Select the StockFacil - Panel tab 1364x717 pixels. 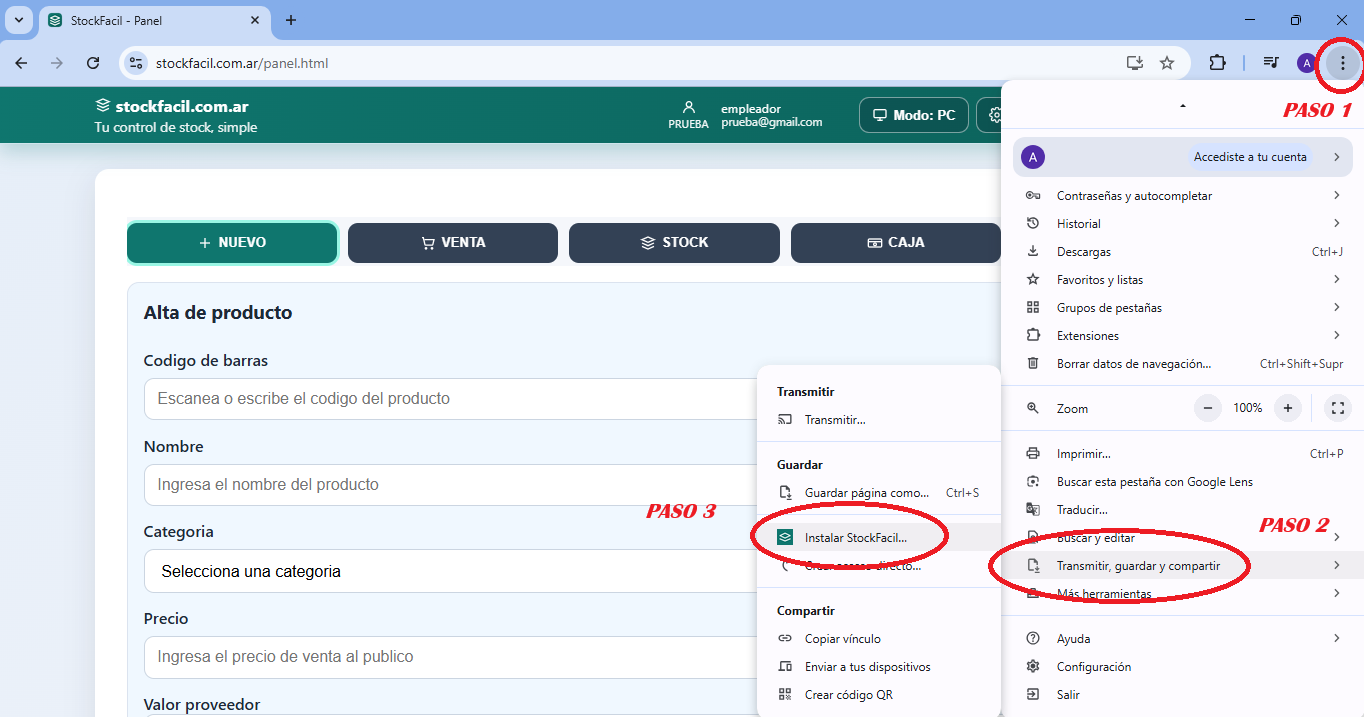tap(155, 20)
